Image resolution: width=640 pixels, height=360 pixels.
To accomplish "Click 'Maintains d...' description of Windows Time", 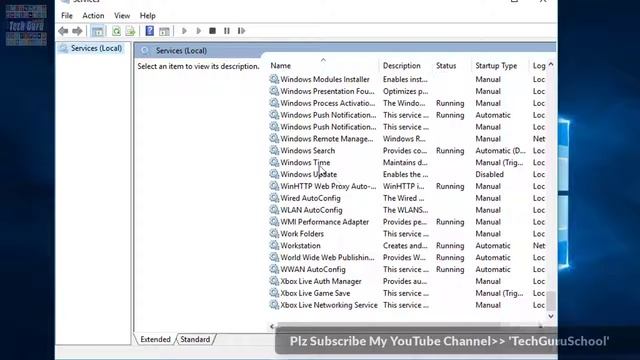I will 405,162.
